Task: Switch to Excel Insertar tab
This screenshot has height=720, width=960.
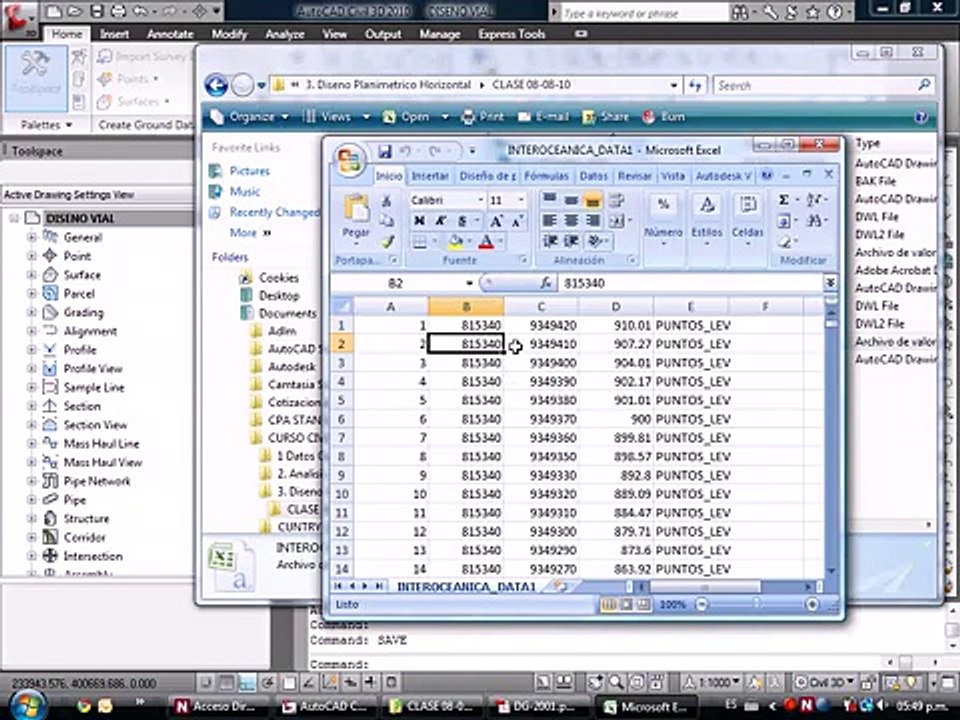Action: pyautogui.click(x=430, y=176)
